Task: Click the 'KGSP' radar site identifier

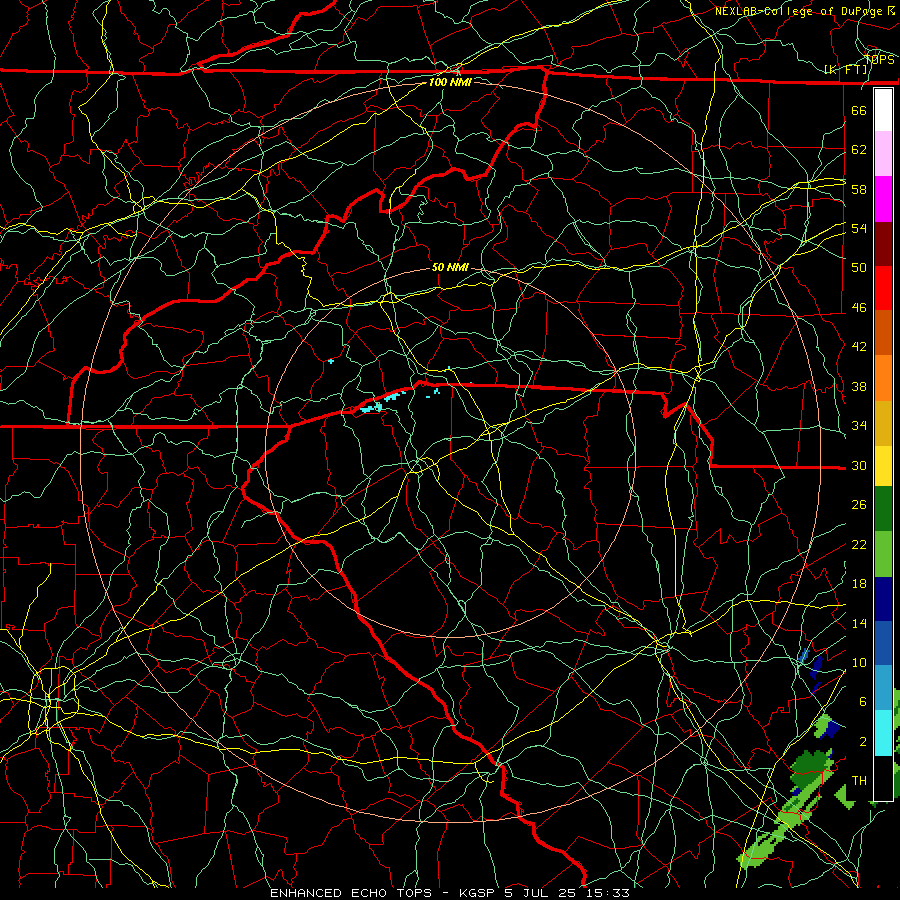Action: coord(479,893)
